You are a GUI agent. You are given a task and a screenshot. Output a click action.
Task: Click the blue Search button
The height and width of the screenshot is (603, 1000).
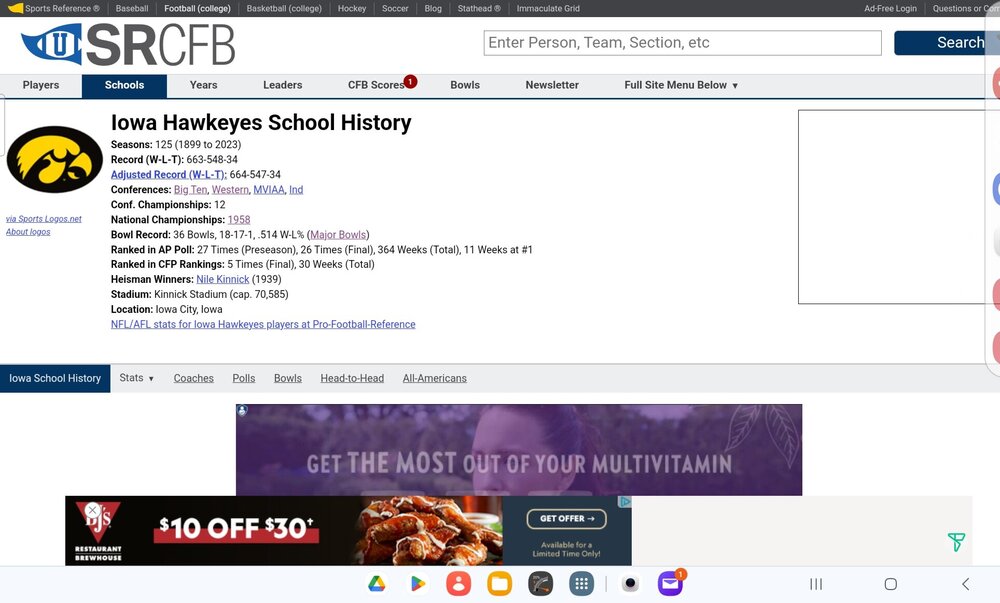tap(947, 43)
